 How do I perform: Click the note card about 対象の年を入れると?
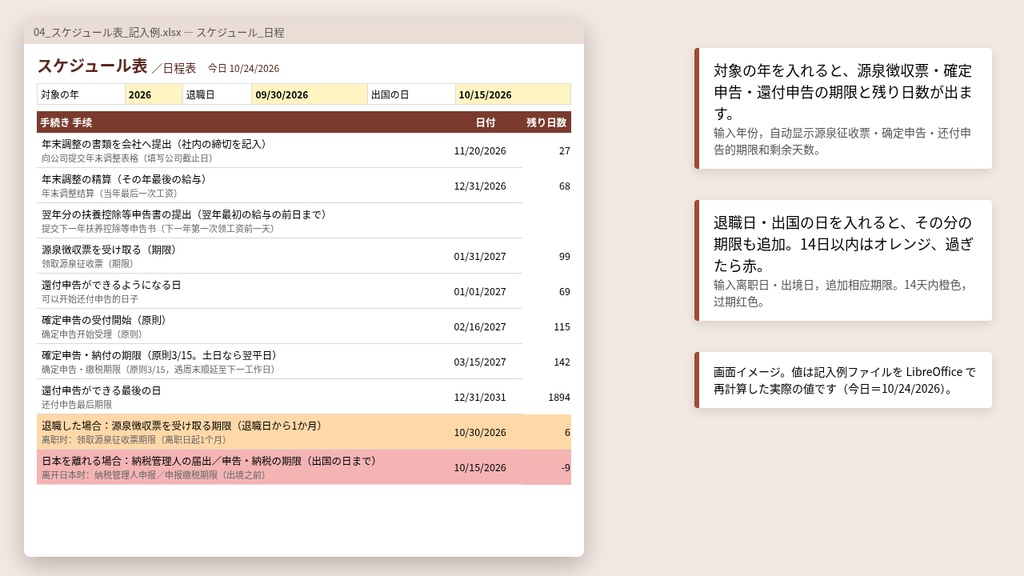coord(843,108)
